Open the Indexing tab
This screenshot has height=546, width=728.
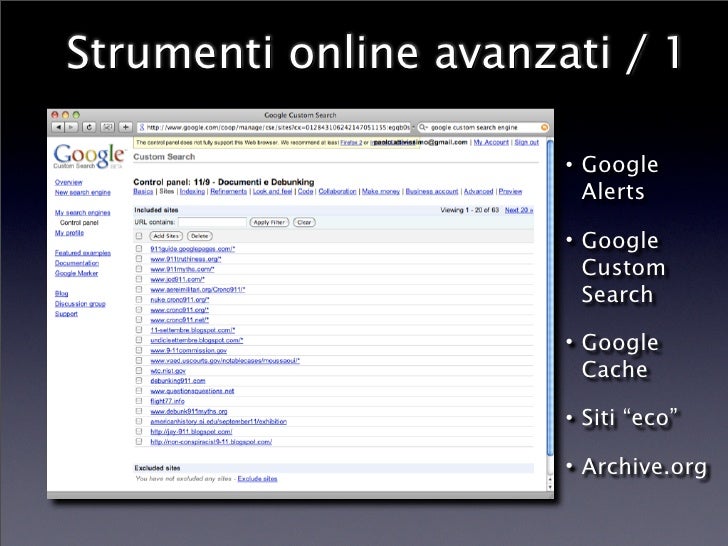[x=192, y=191]
